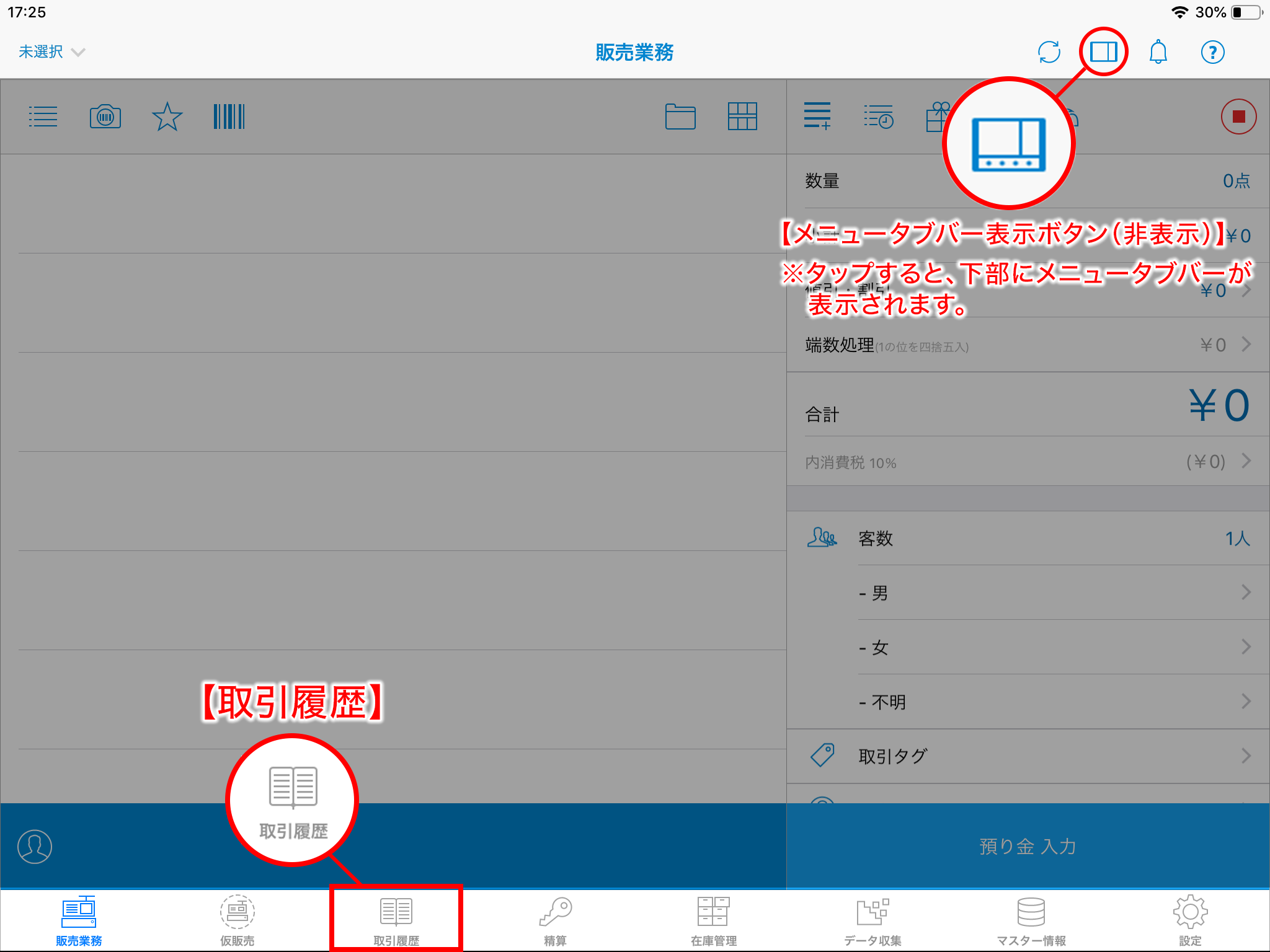Select the camera barcode scanner icon
This screenshot has height=952, width=1270.
click(104, 117)
